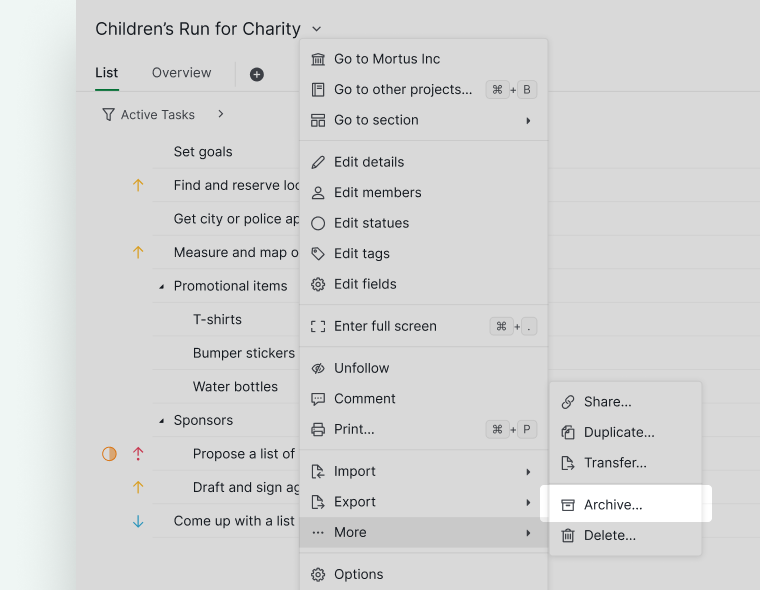
Task: Click the plus icon to add a view
Action: point(257,75)
